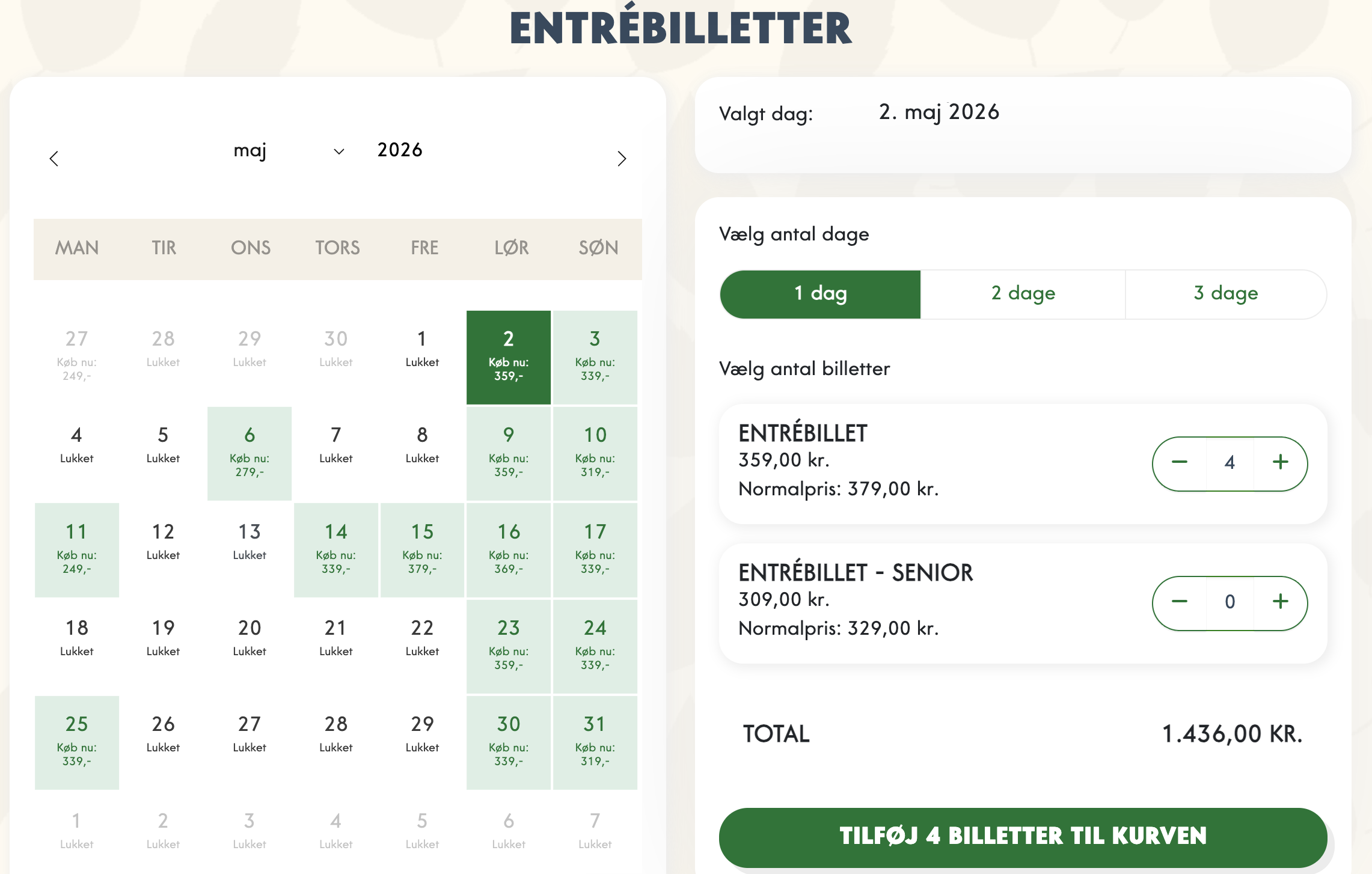Add 4 tickets to basket button
Image resolution: width=1372 pixels, height=874 pixels.
click(x=1023, y=836)
